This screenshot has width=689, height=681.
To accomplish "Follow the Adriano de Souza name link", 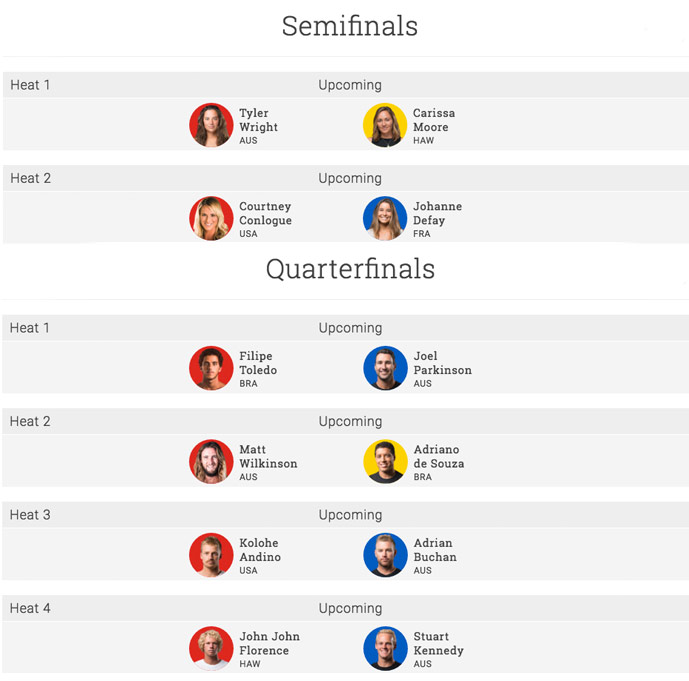I will pos(439,456).
